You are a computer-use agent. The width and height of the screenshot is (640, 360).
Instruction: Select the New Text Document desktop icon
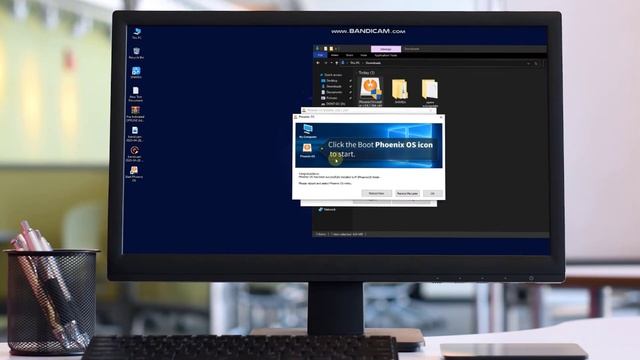tap(136, 94)
